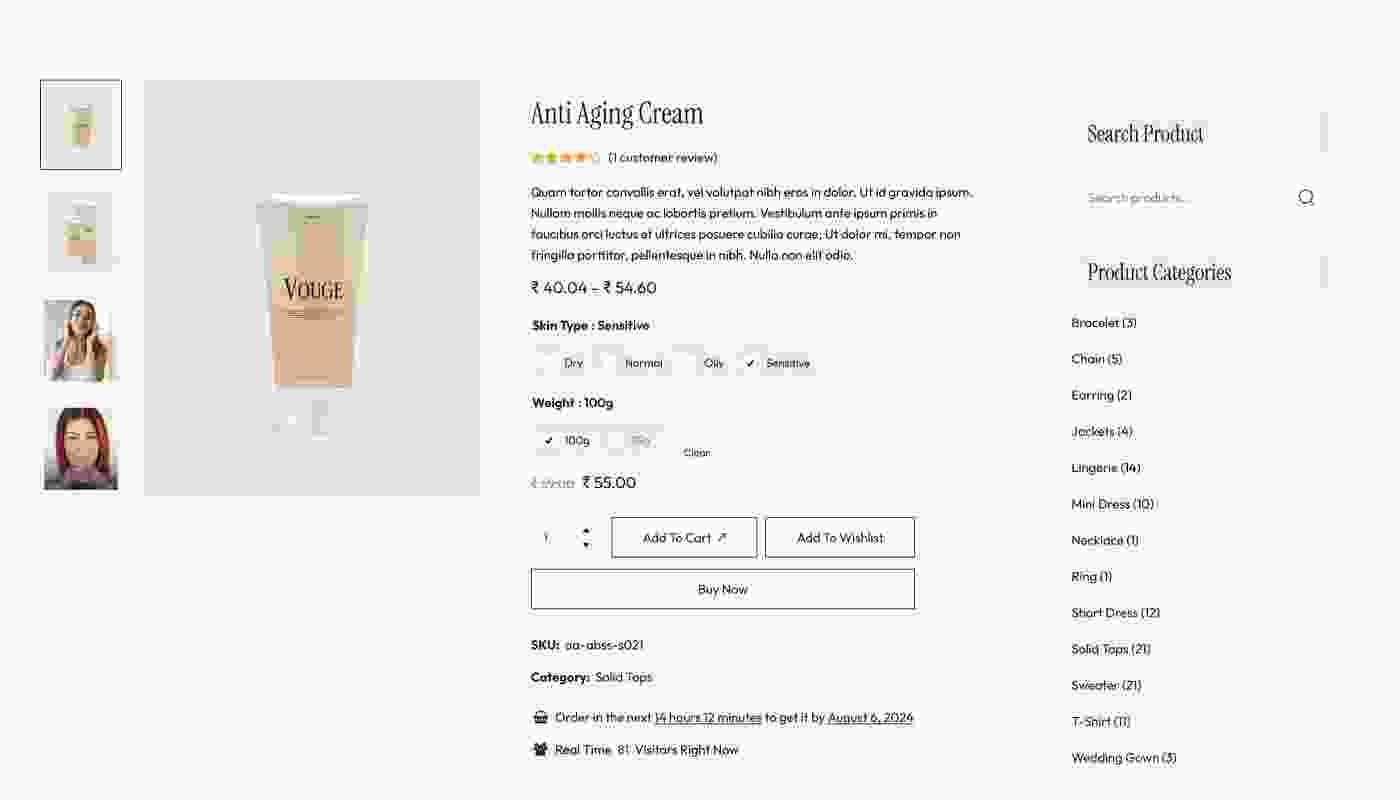The width and height of the screenshot is (1400, 800).
Task: Click the arrow icon inside Add To Cart
Action: point(724,536)
